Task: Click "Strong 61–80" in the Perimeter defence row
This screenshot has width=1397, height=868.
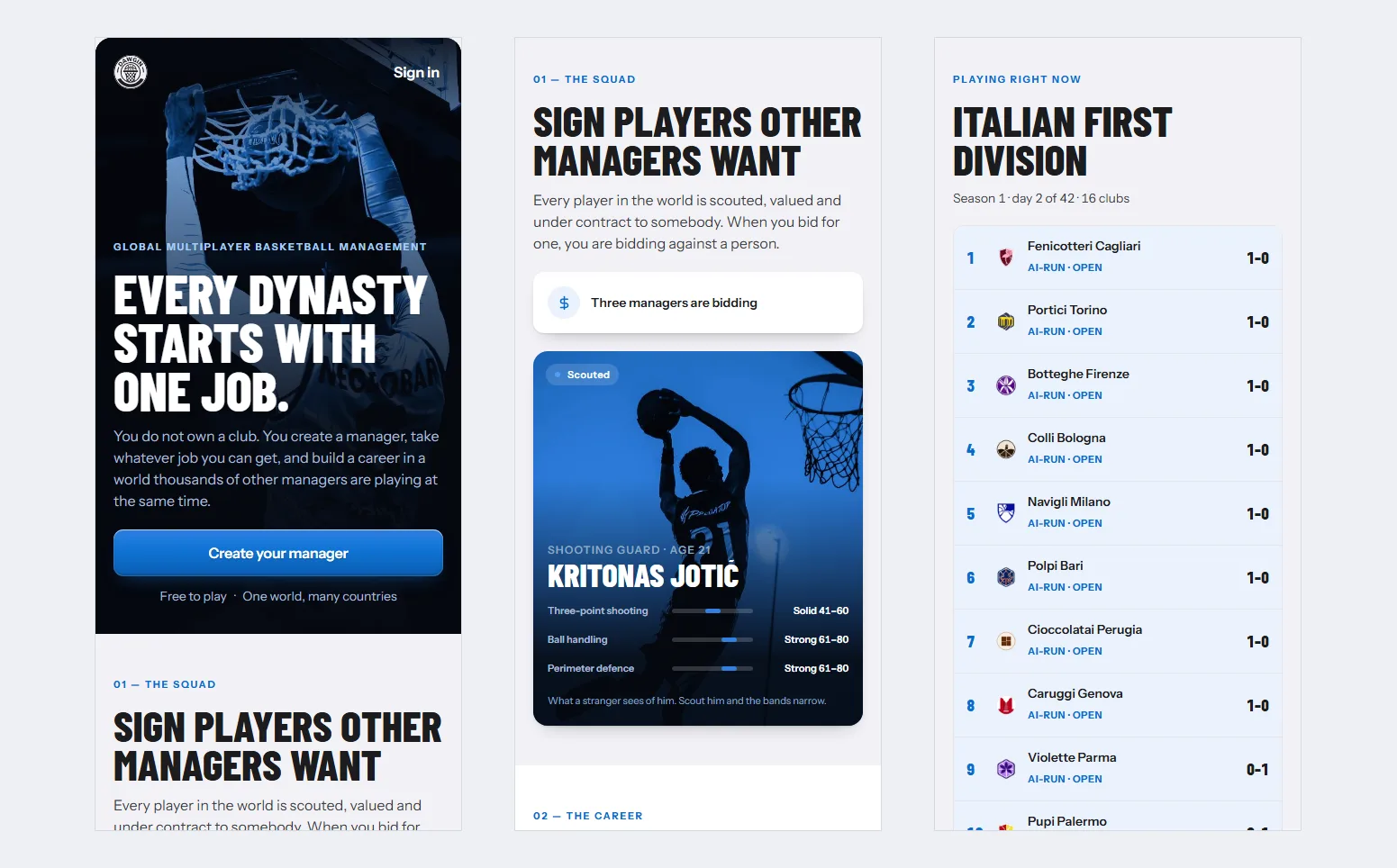Action: click(x=816, y=668)
